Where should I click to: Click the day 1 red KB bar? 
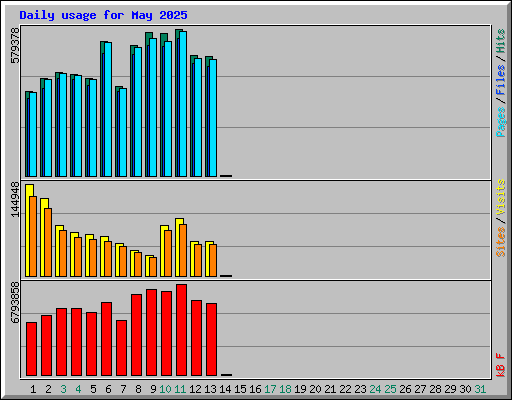tap(31, 349)
